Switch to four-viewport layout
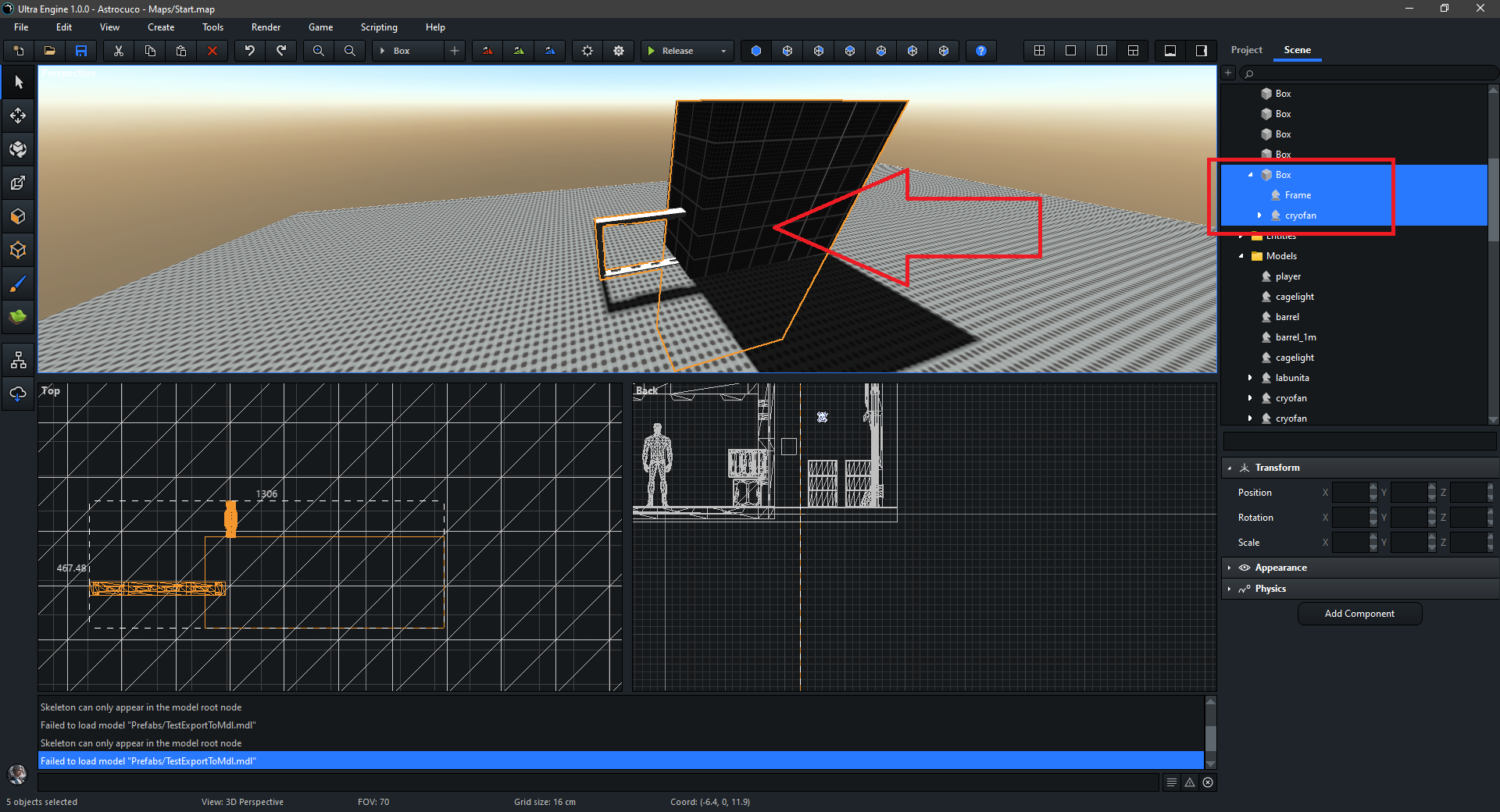This screenshot has width=1500, height=812. coord(1039,51)
